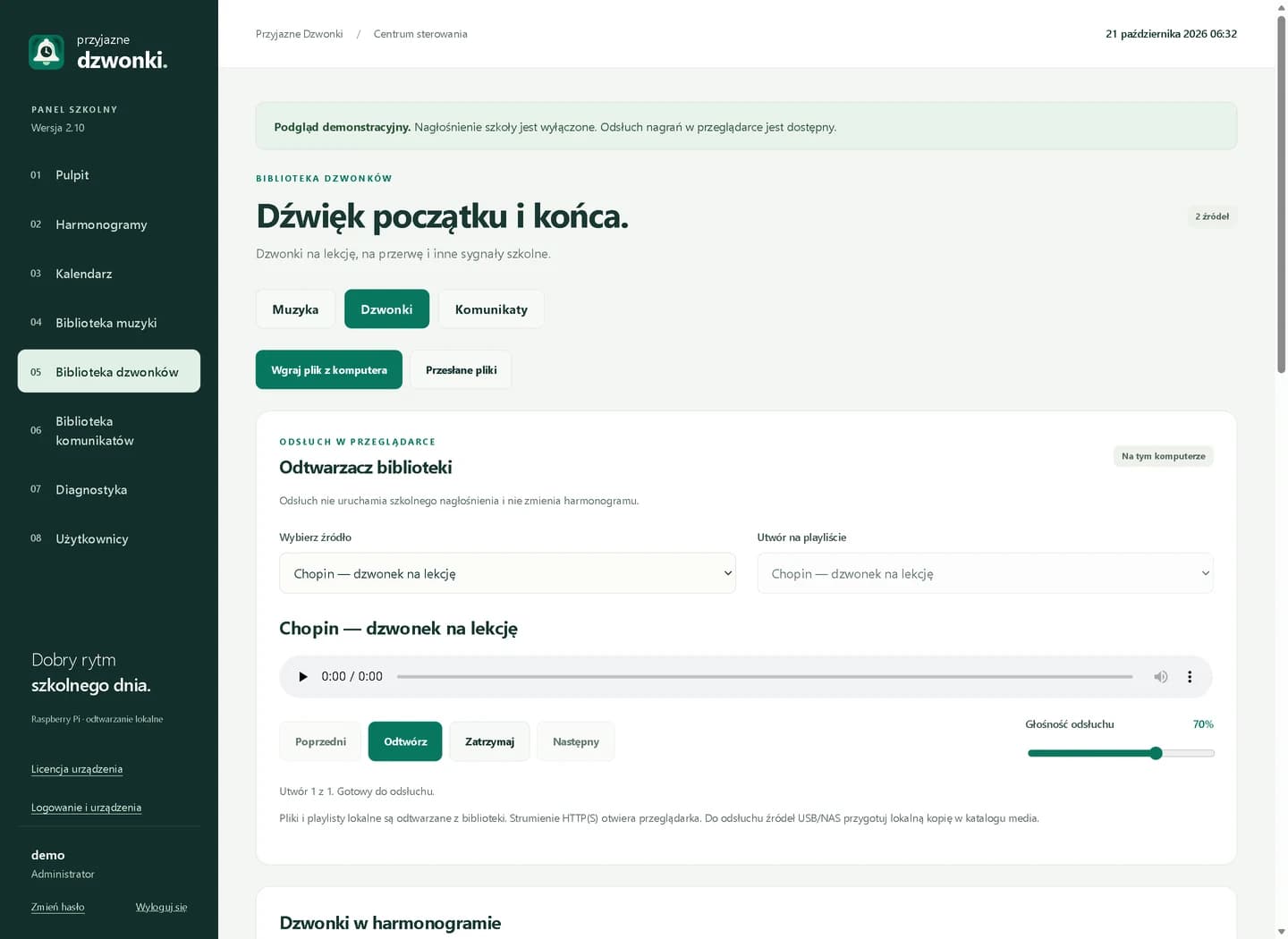Click the Przyjazne Dzwonki bell logo icon
Image resolution: width=1288 pixels, height=939 pixels.
point(47,52)
